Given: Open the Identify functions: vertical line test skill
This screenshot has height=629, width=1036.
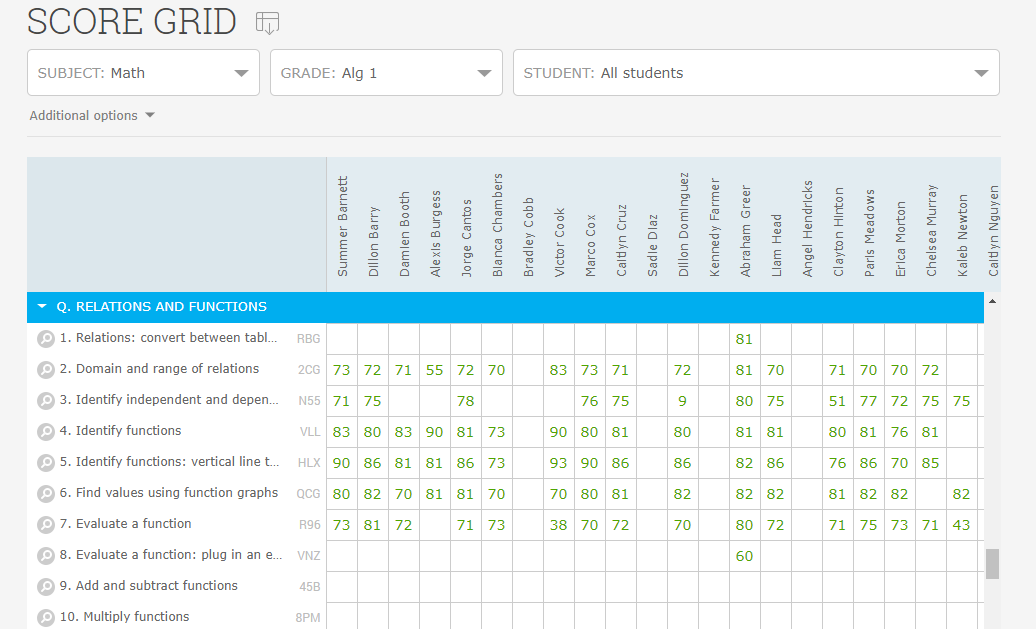Looking at the screenshot, I should (x=169, y=462).
